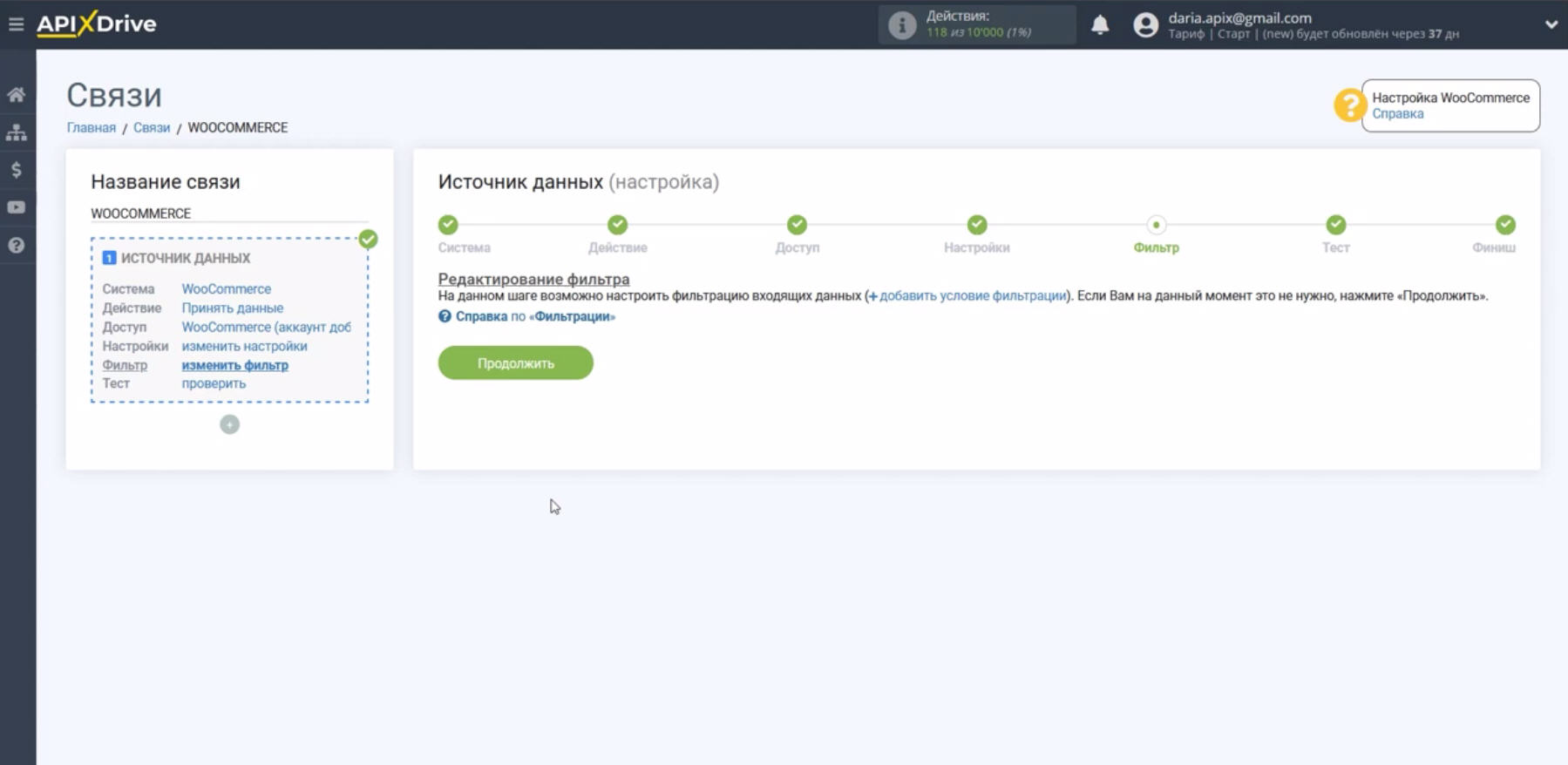Click the ИСТОЧНИК ДАННЫХ block title
Viewport: 1568px width, 765px height.
point(186,258)
